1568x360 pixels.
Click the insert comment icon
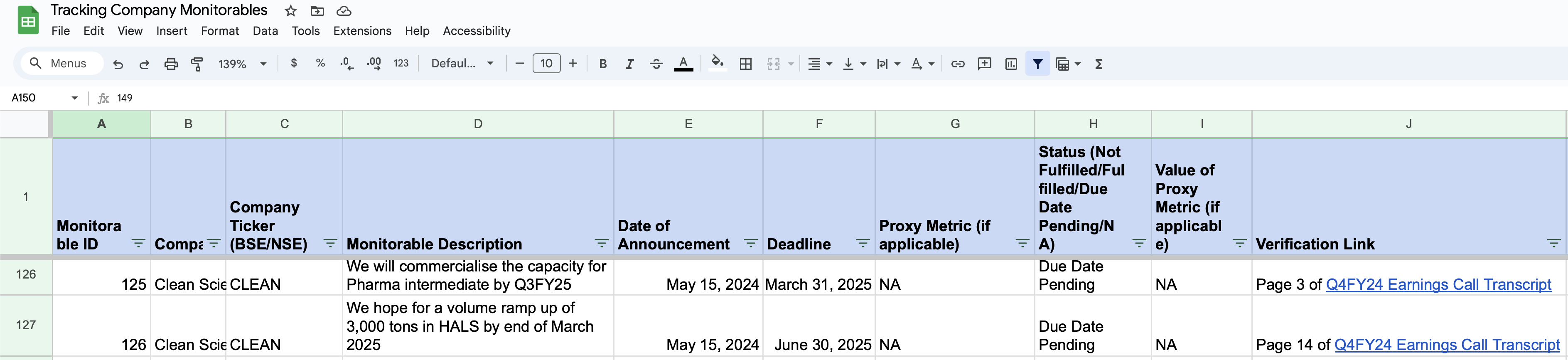click(x=984, y=64)
